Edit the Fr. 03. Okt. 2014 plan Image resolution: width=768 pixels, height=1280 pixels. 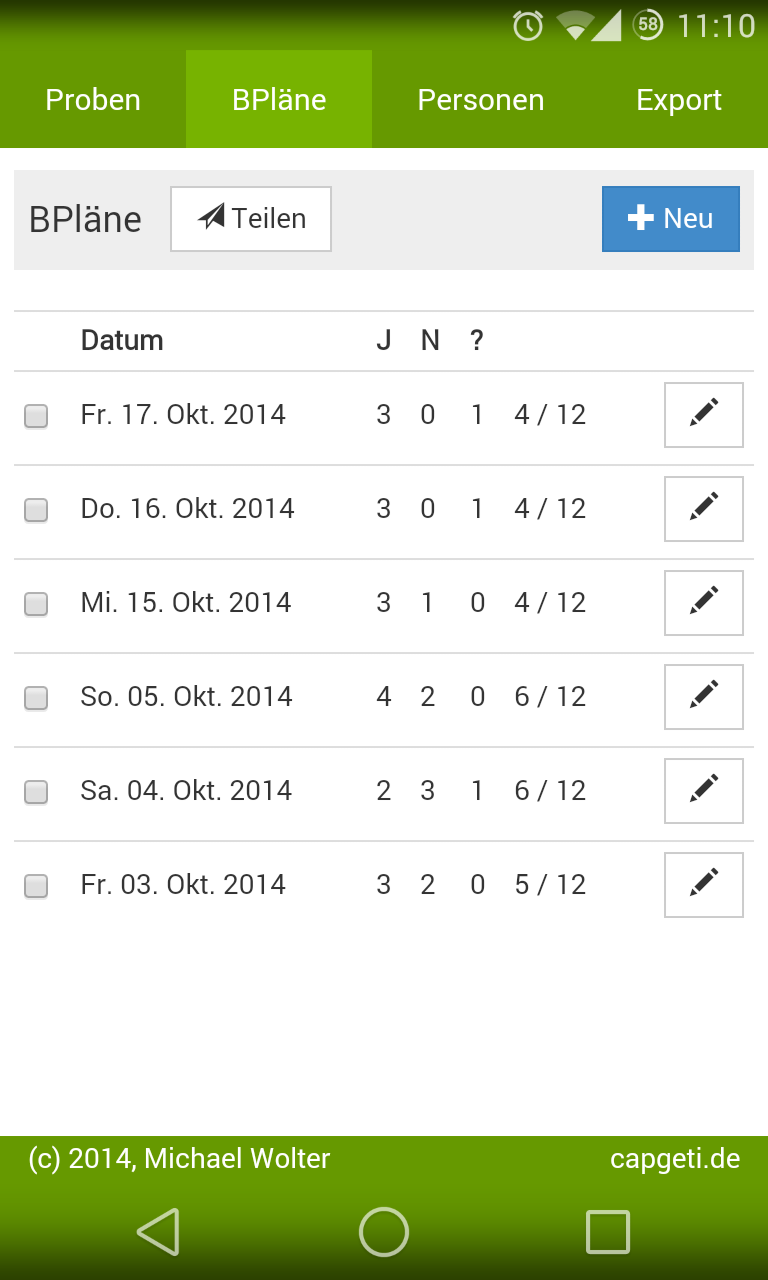pos(704,885)
